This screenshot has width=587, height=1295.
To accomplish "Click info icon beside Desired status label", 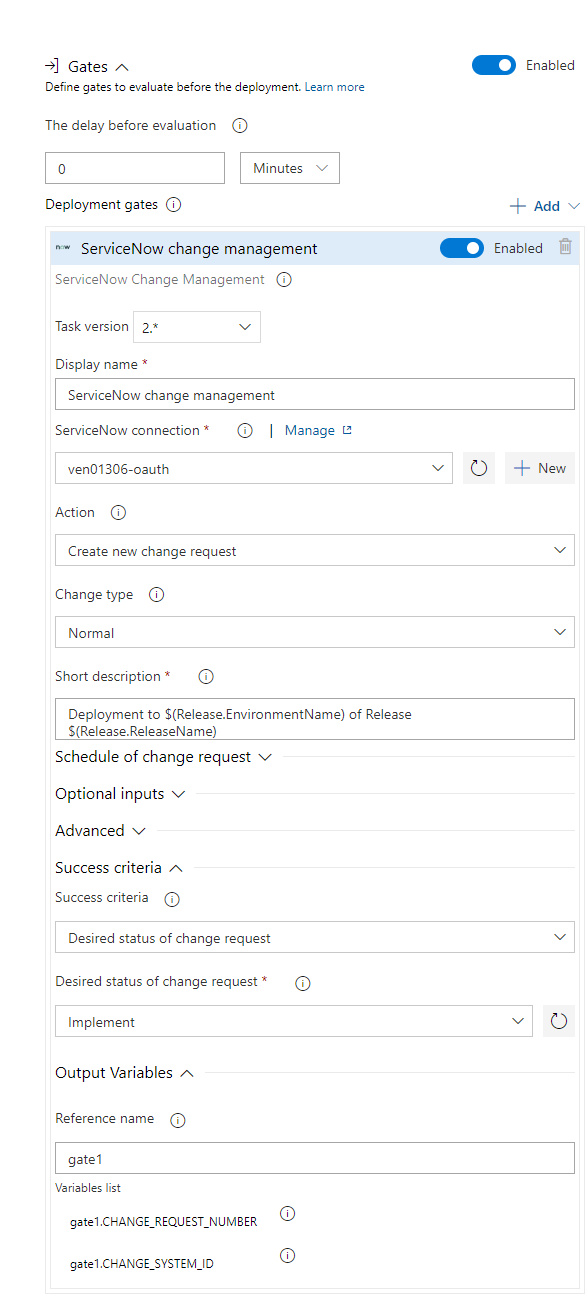I will point(303,983).
